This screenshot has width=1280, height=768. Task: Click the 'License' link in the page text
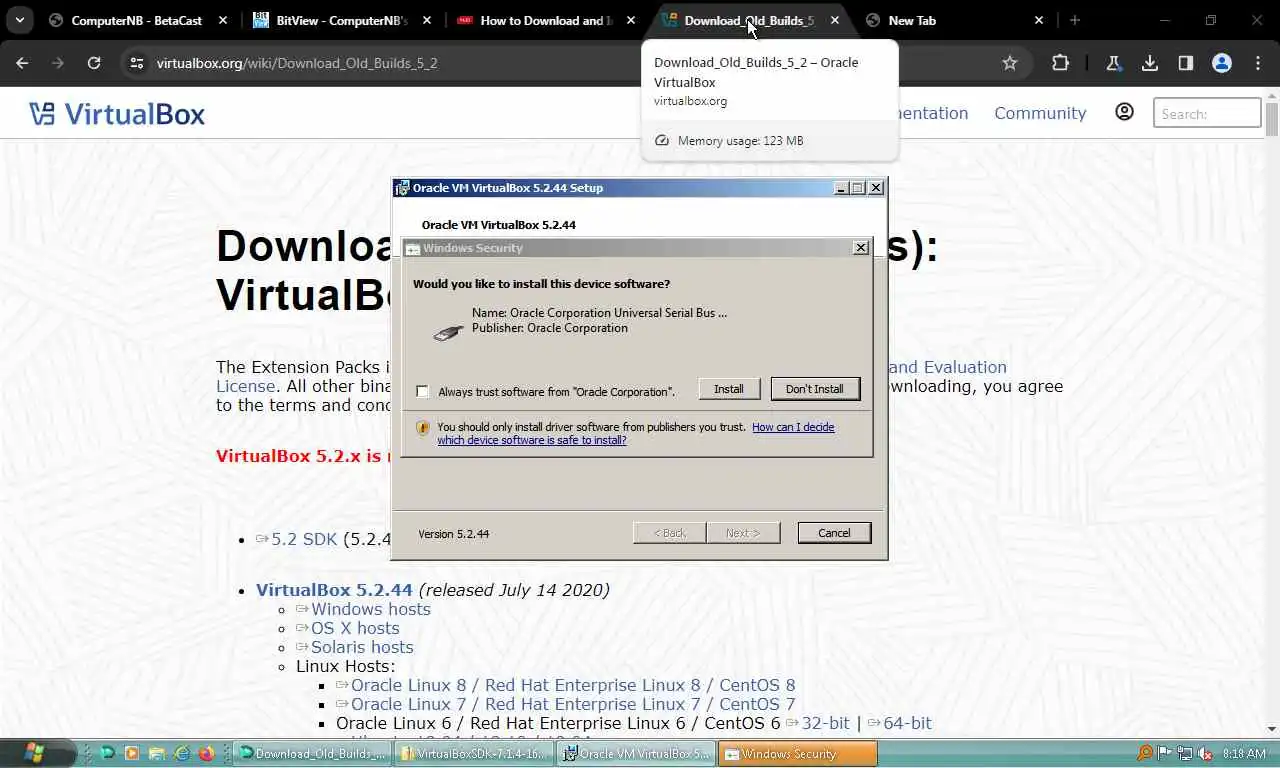[245, 386]
